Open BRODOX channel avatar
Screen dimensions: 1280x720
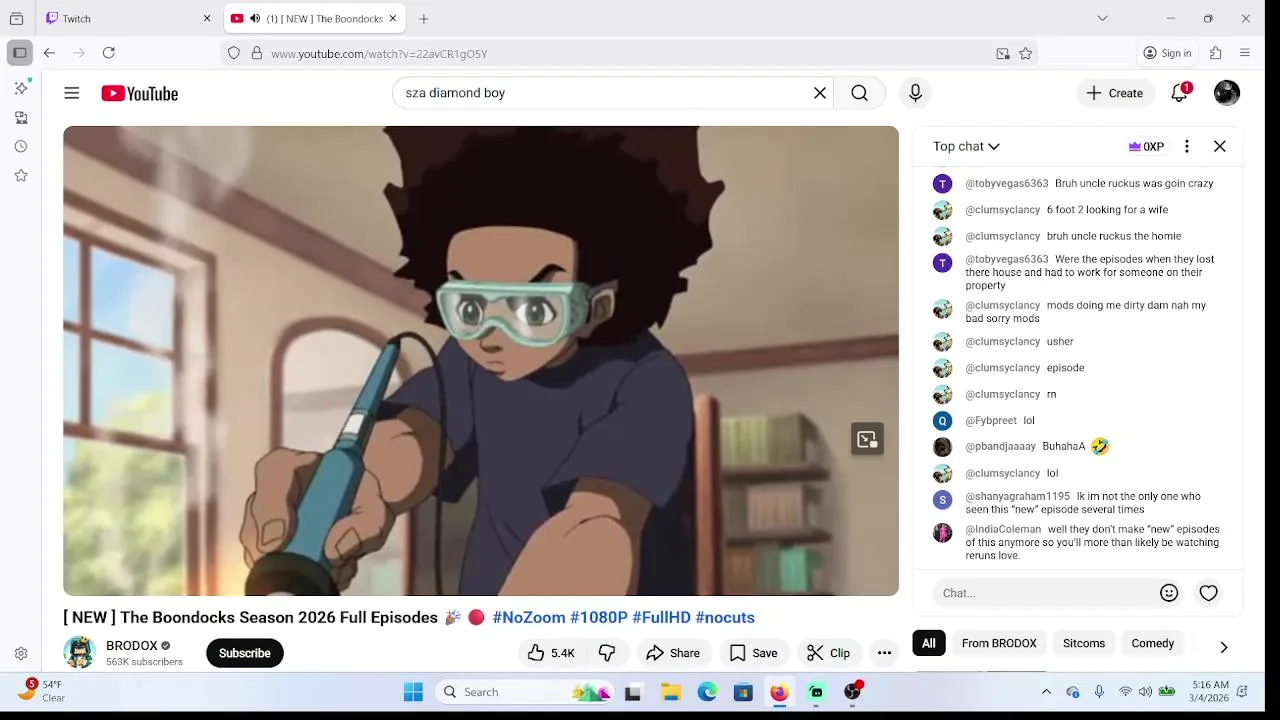tap(79, 653)
